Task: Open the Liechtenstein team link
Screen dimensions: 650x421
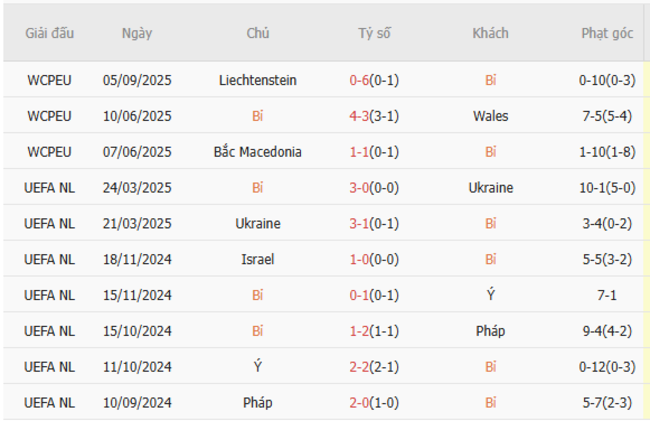Action: (x=257, y=80)
